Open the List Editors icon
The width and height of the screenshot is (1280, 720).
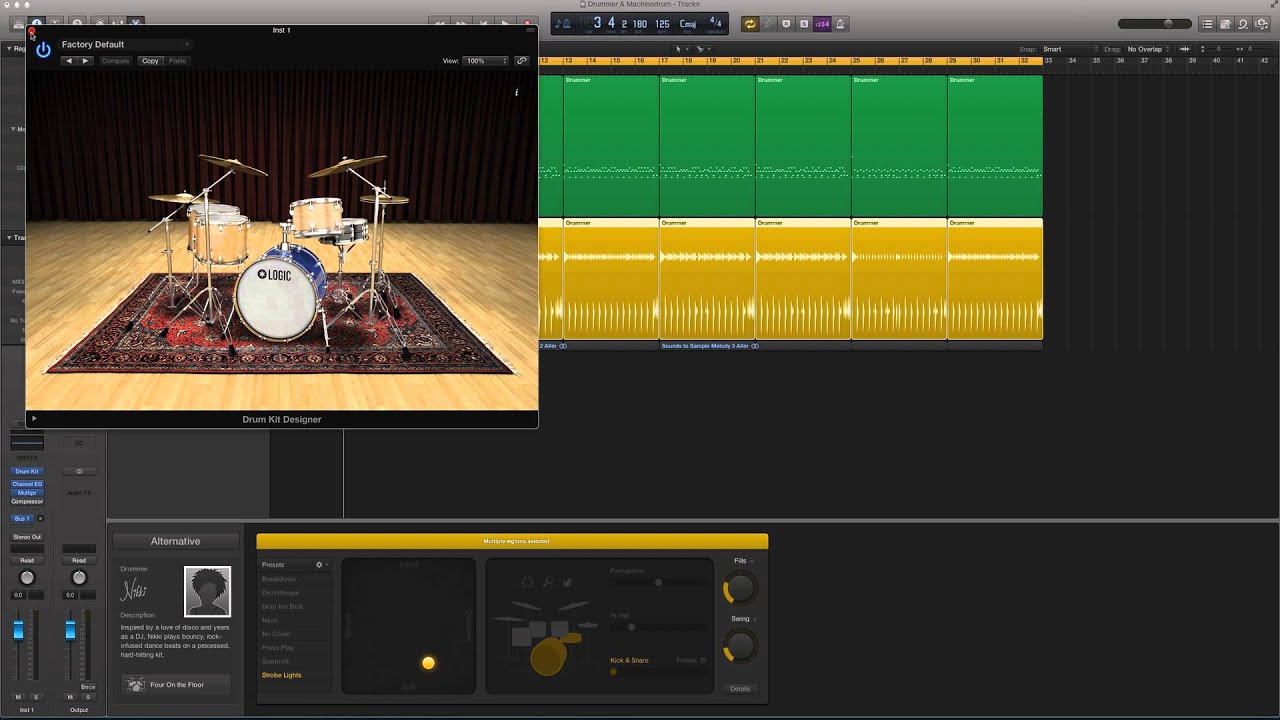[1207, 23]
